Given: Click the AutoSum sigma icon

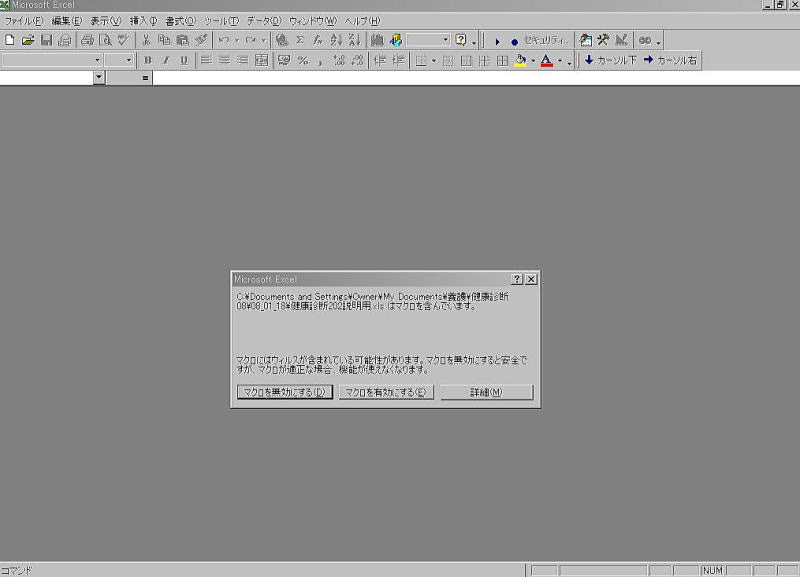Looking at the screenshot, I should click(x=300, y=40).
